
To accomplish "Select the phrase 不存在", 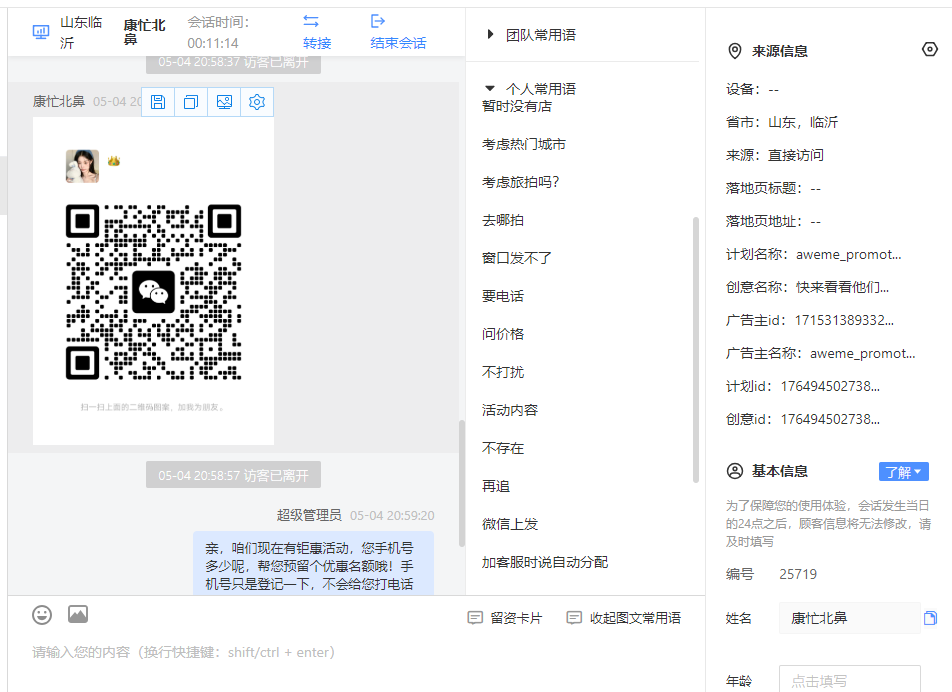I will coord(503,448).
